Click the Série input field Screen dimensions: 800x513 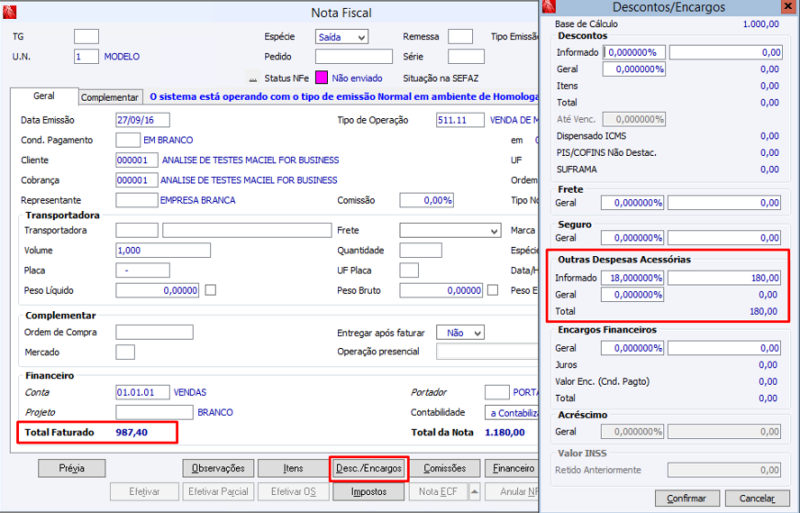point(466,57)
